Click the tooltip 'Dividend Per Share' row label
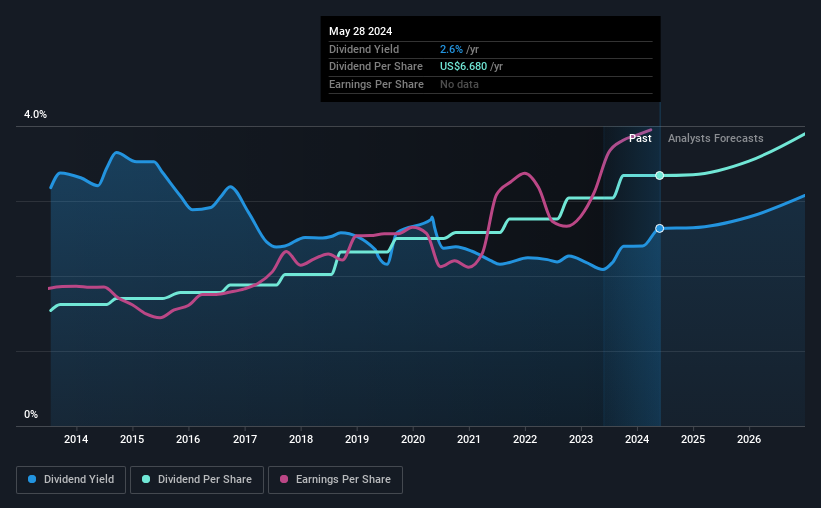 (375, 67)
